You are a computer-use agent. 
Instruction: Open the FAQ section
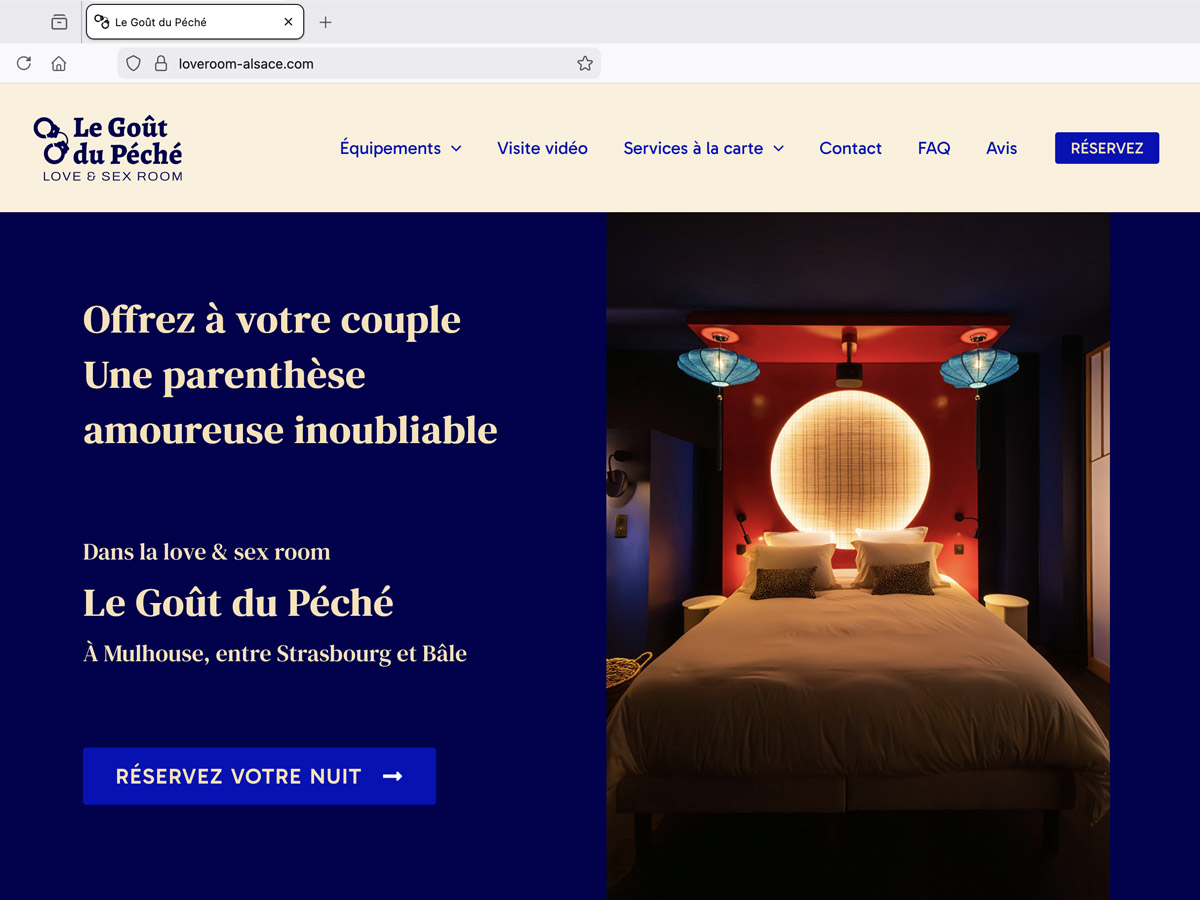[x=934, y=148]
